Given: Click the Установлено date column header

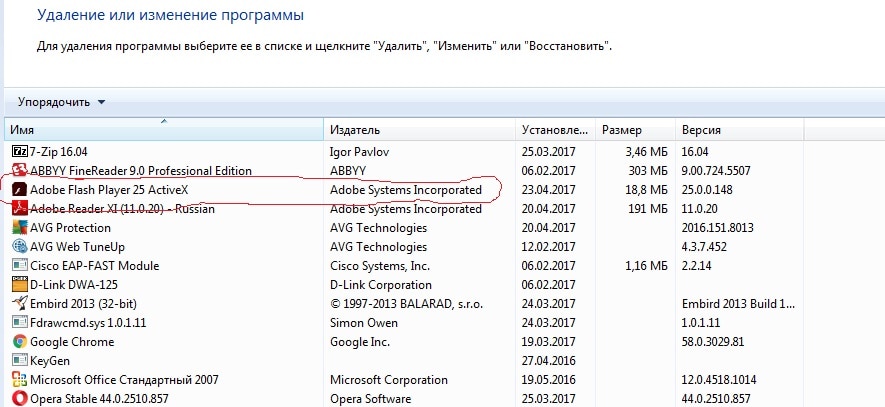Looking at the screenshot, I should click(555, 130).
